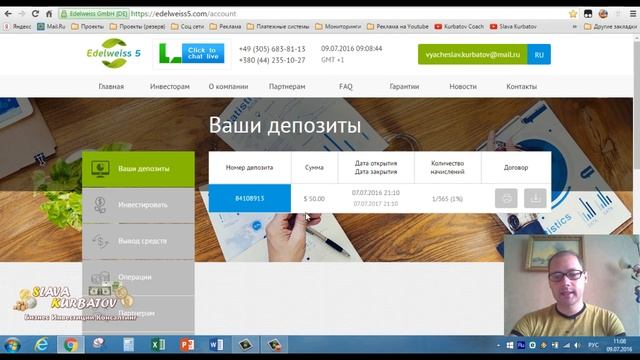This screenshot has height=360, width=640.
Task: Click the print contract icon
Action: 506,198
